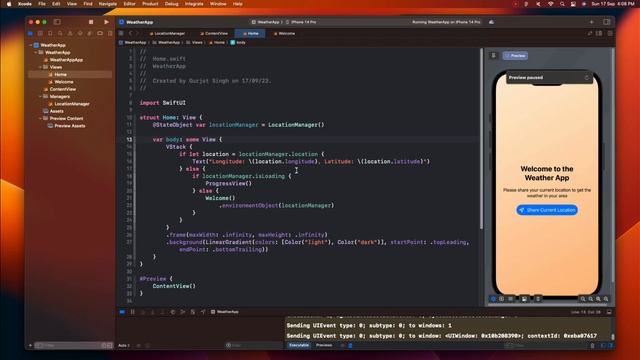Collapse the Preview Content folder
Screen dimensions: 640x360
point(40,118)
